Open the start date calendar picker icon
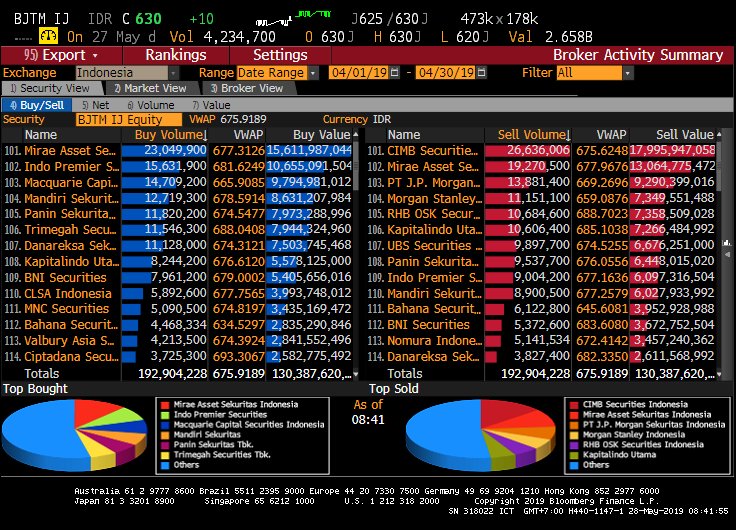 tap(394, 73)
